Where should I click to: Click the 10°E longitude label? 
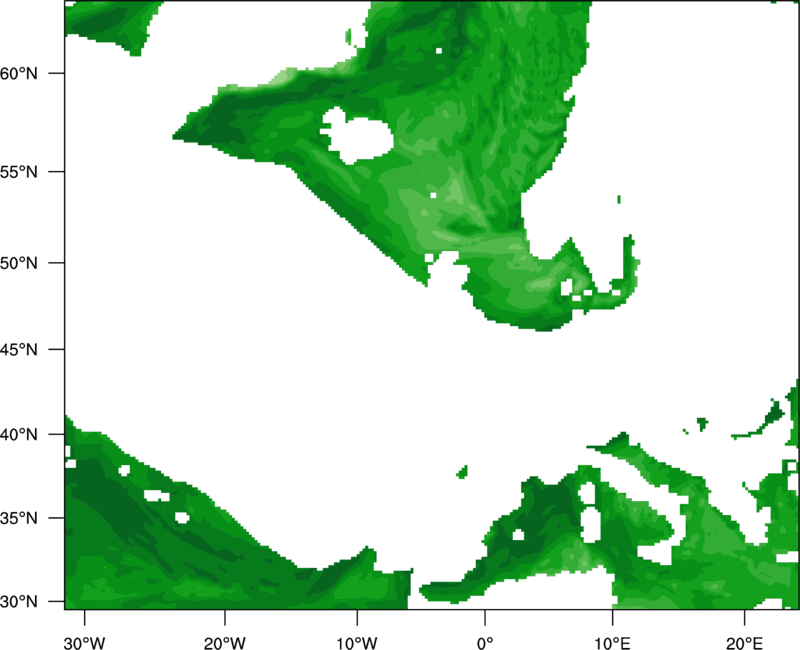(x=612, y=643)
